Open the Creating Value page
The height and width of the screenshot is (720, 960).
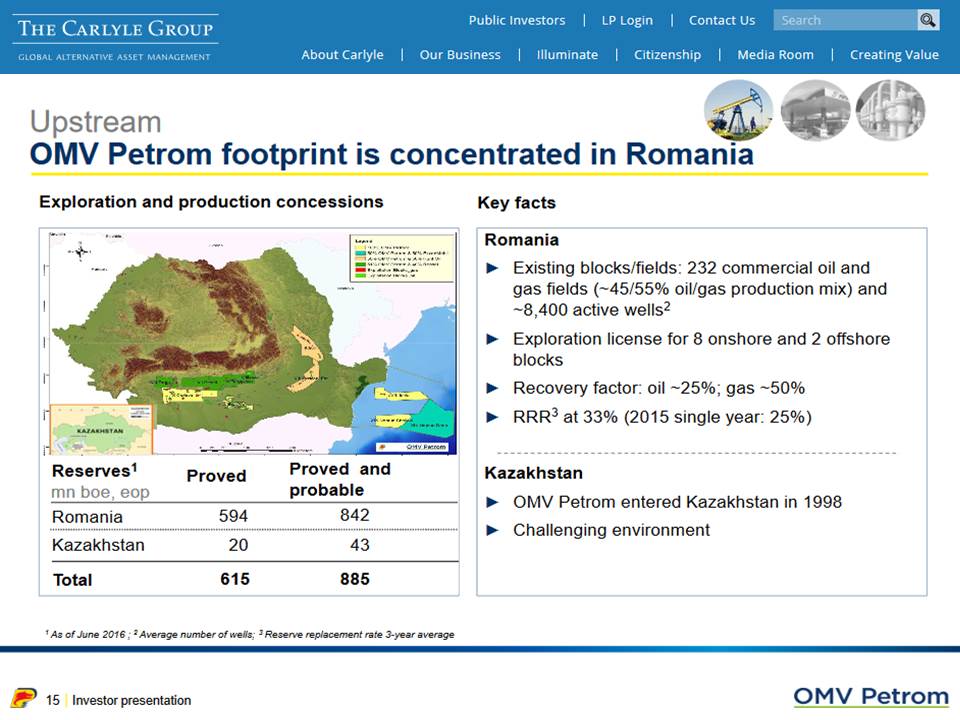(894, 55)
